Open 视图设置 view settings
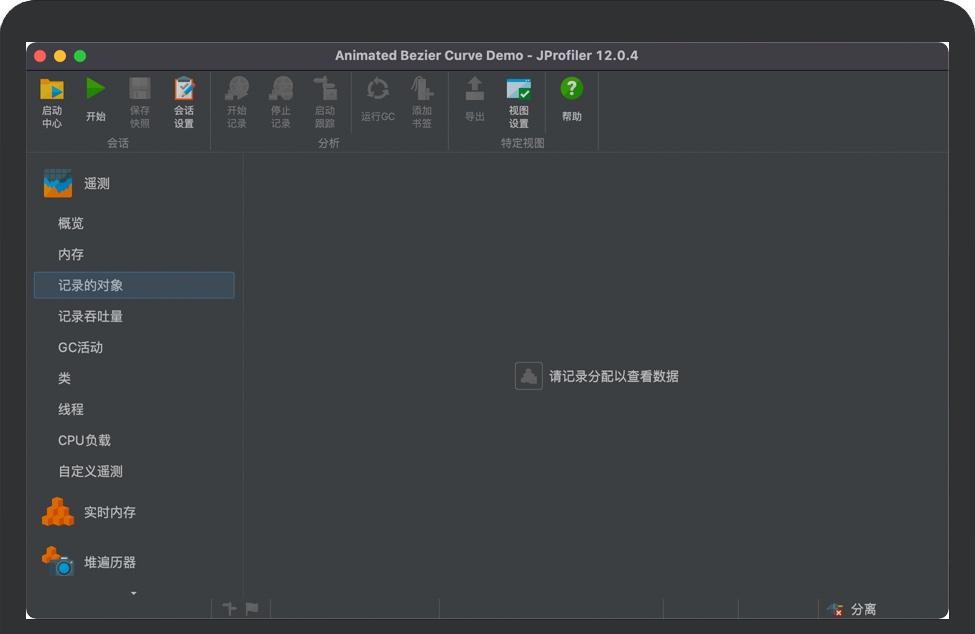975x634 pixels. click(519, 89)
